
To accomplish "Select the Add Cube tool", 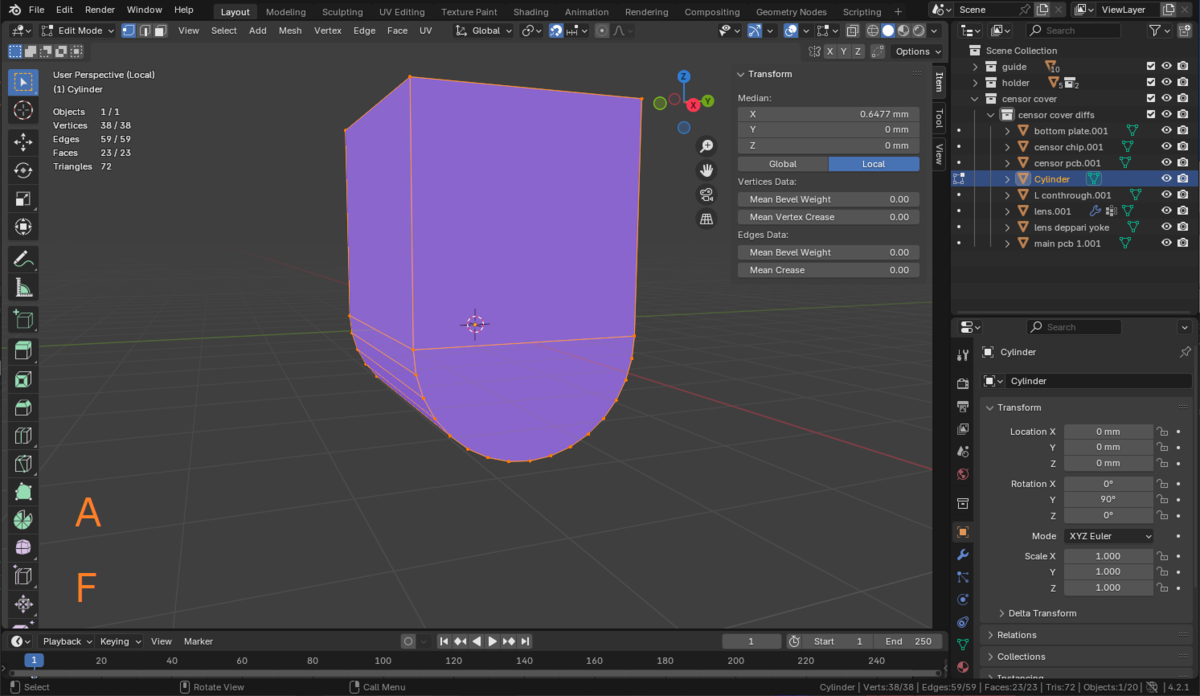I will [x=23, y=320].
